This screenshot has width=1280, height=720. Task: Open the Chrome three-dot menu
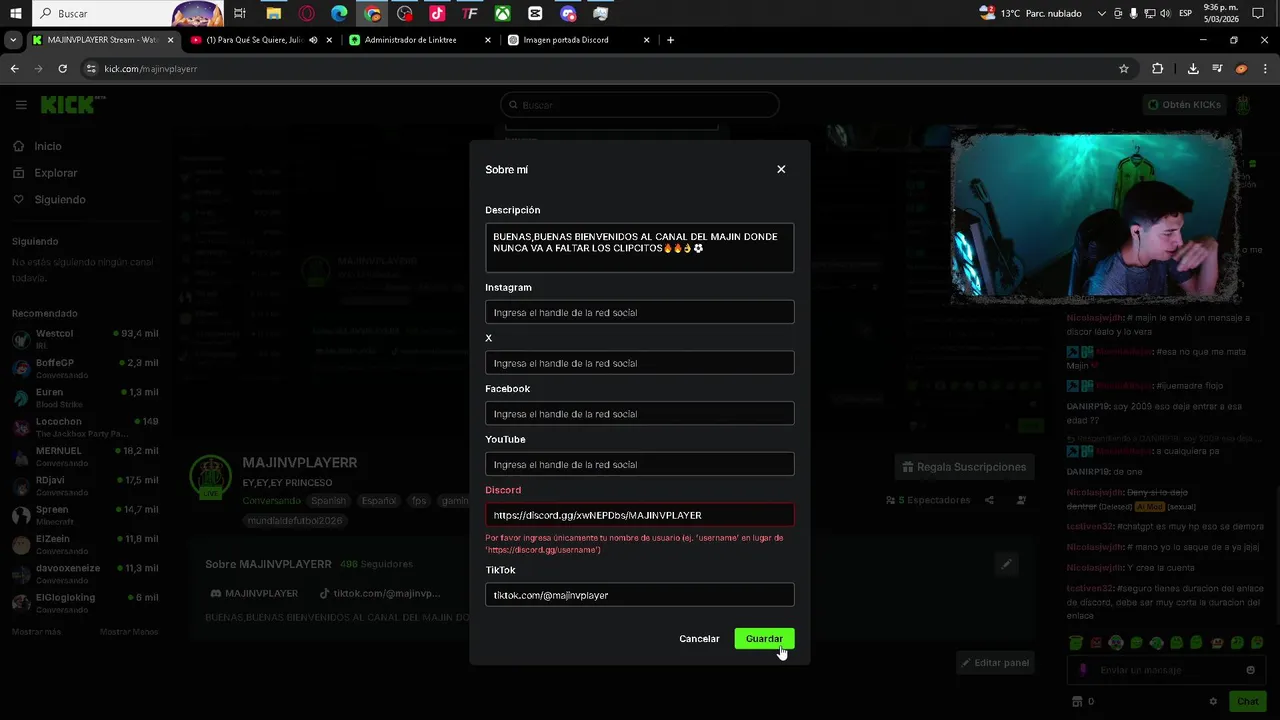tap(1266, 69)
